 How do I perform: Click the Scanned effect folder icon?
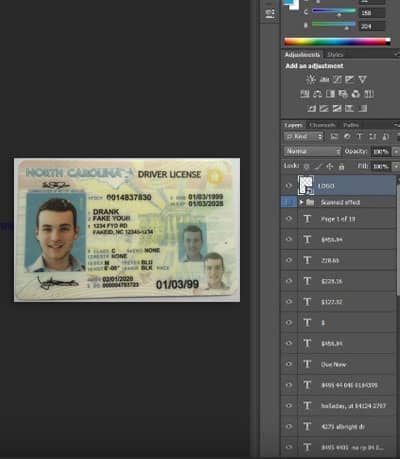coord(310,202)
